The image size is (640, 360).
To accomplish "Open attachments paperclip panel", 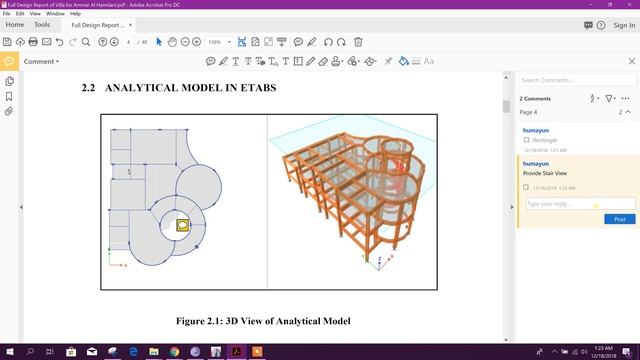I will pos(9,111).
